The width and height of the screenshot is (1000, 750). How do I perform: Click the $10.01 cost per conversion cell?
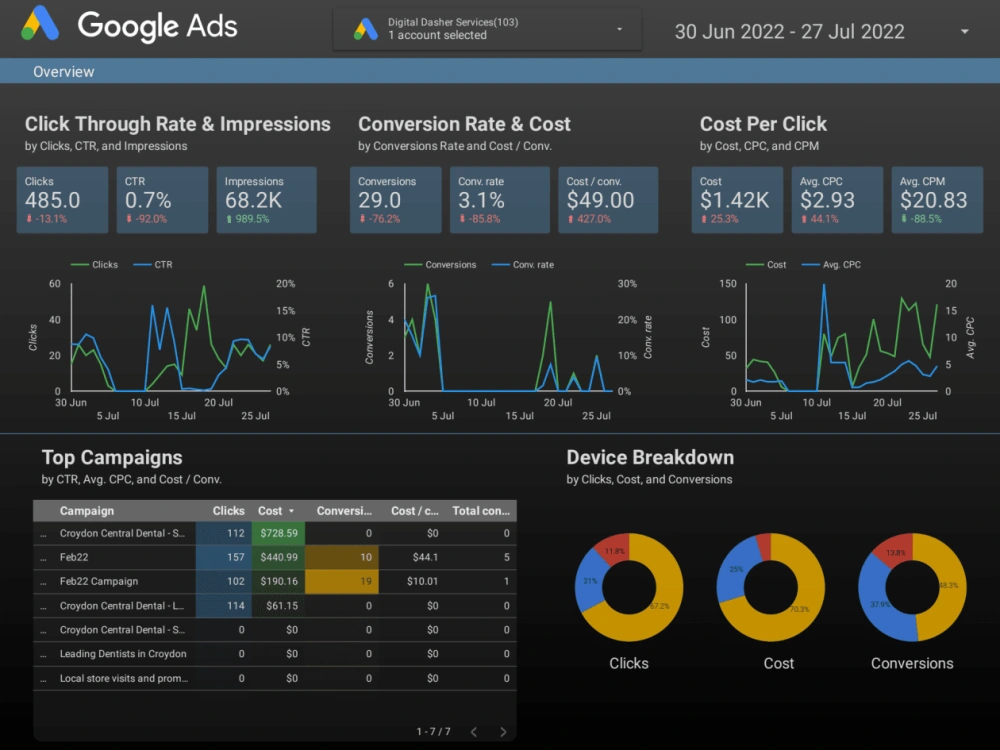coord(422,582)
